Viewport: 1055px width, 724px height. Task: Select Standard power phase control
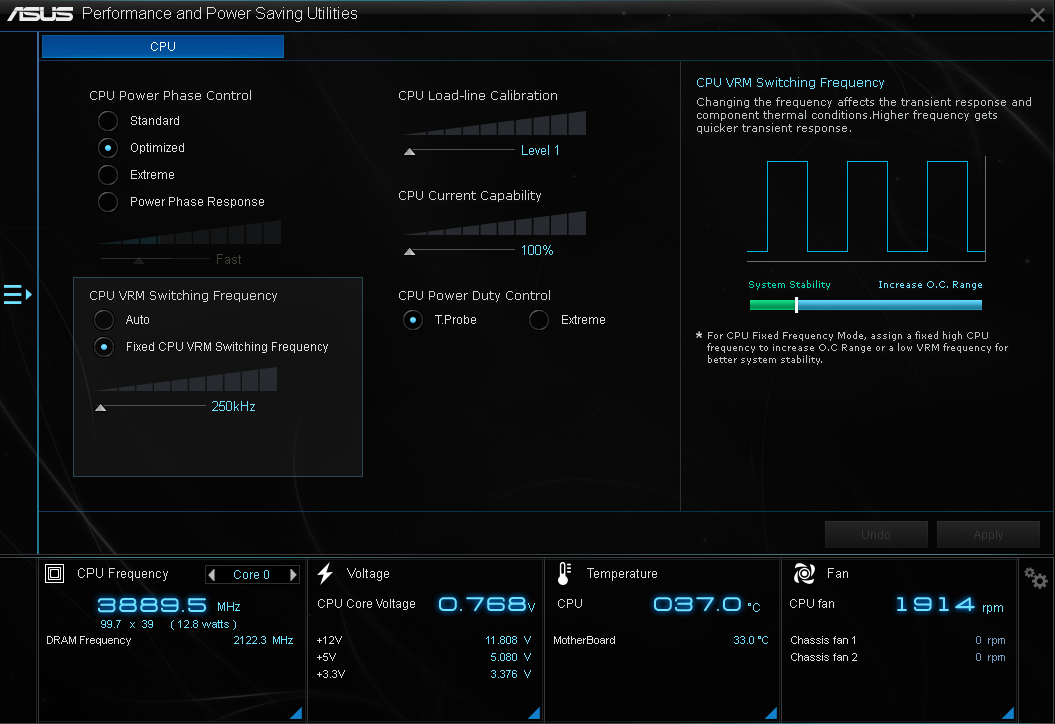[x=108, y=121]
